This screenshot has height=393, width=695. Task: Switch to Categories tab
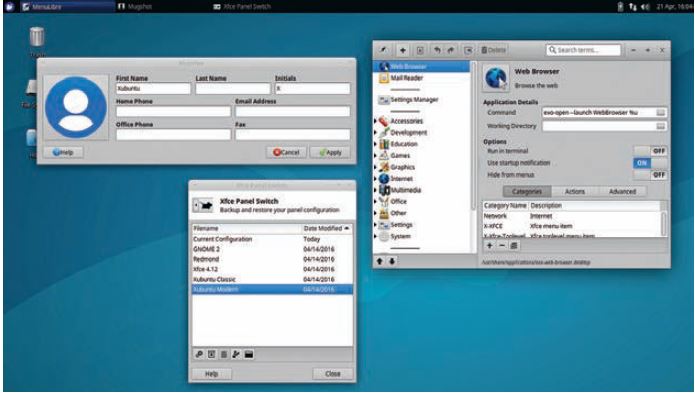coord(527,191)
